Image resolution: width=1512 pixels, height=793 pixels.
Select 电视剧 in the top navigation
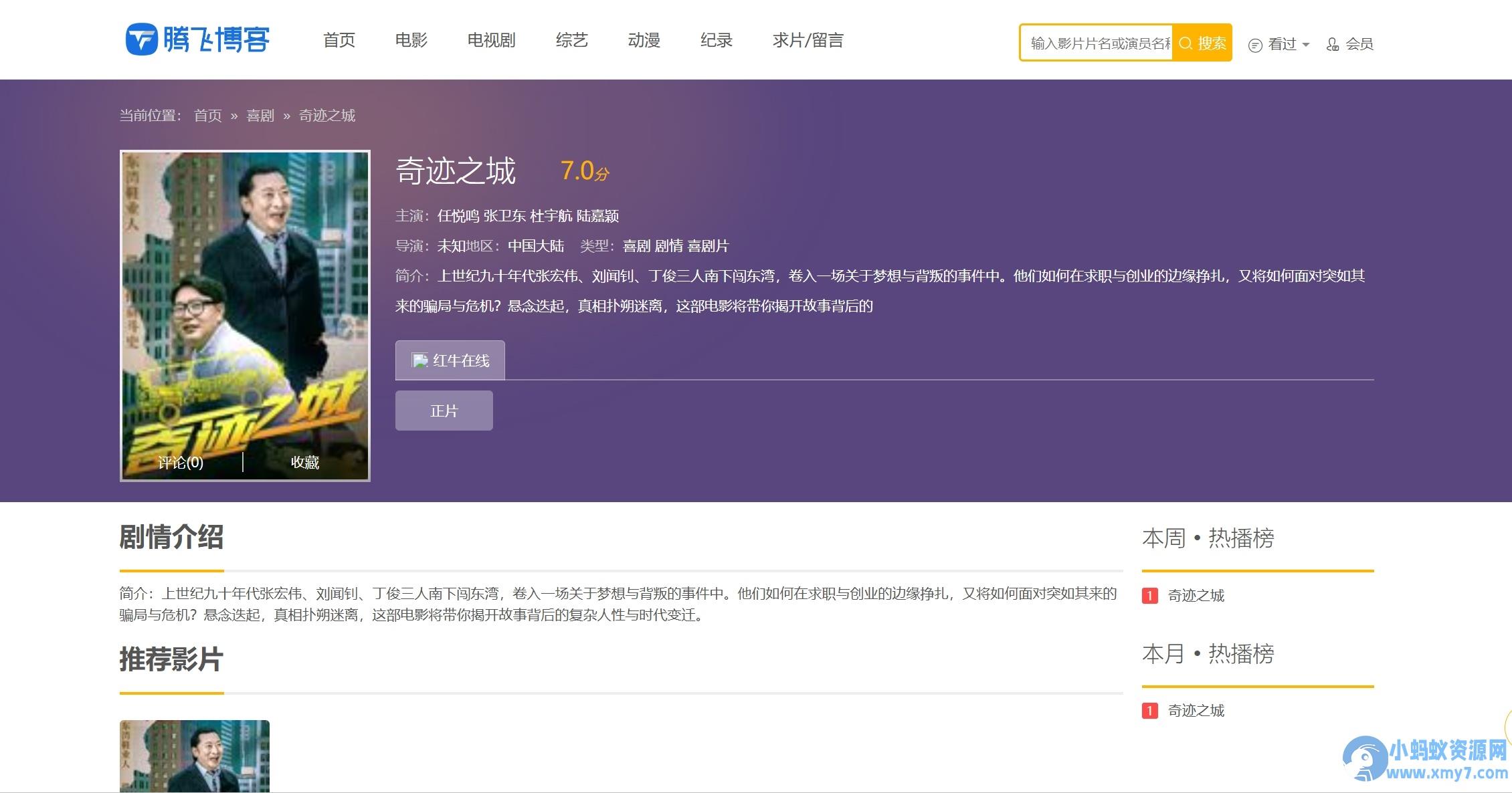click(x=492, y=40)
